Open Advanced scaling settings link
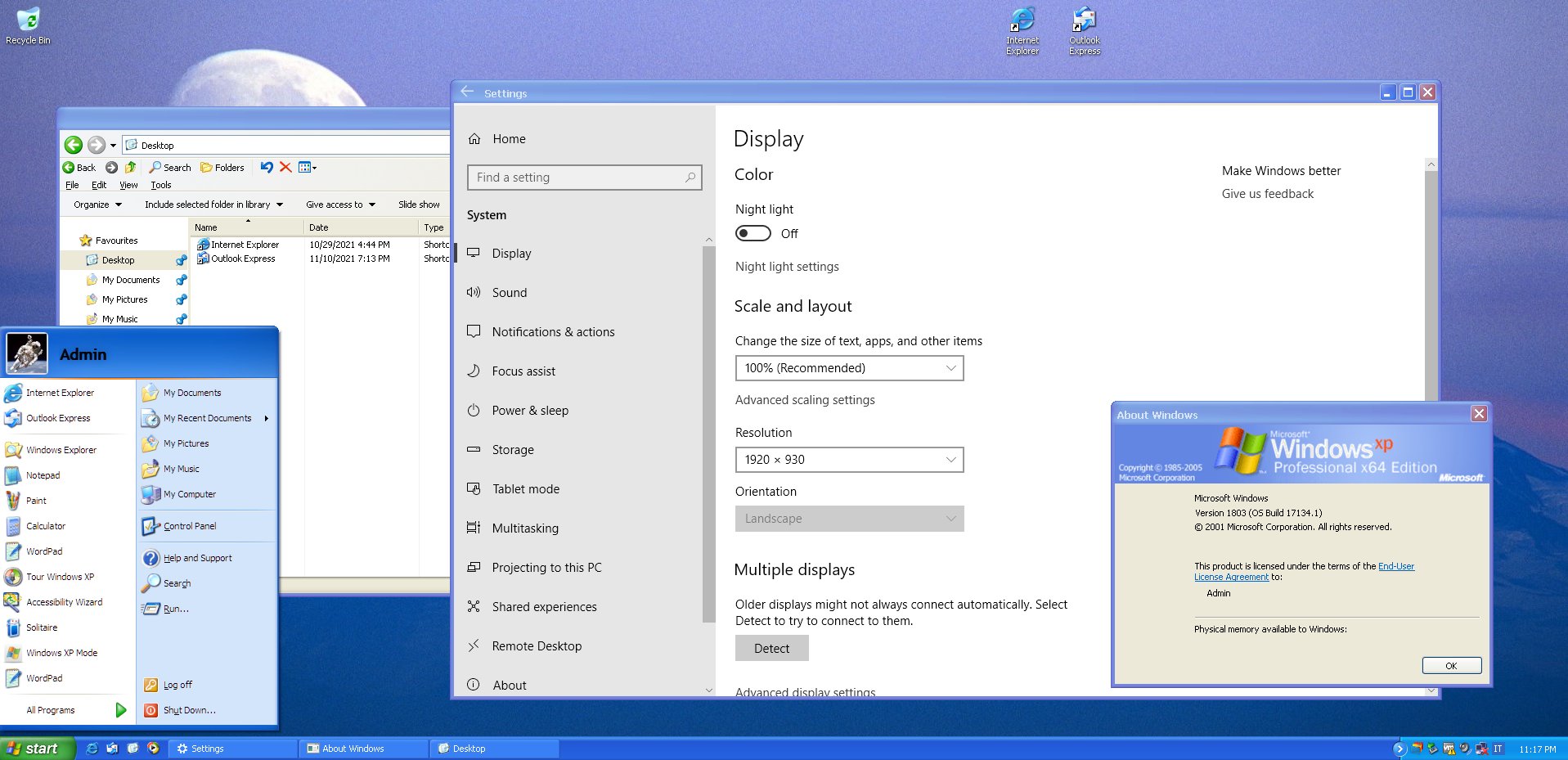 click(805, 400)
